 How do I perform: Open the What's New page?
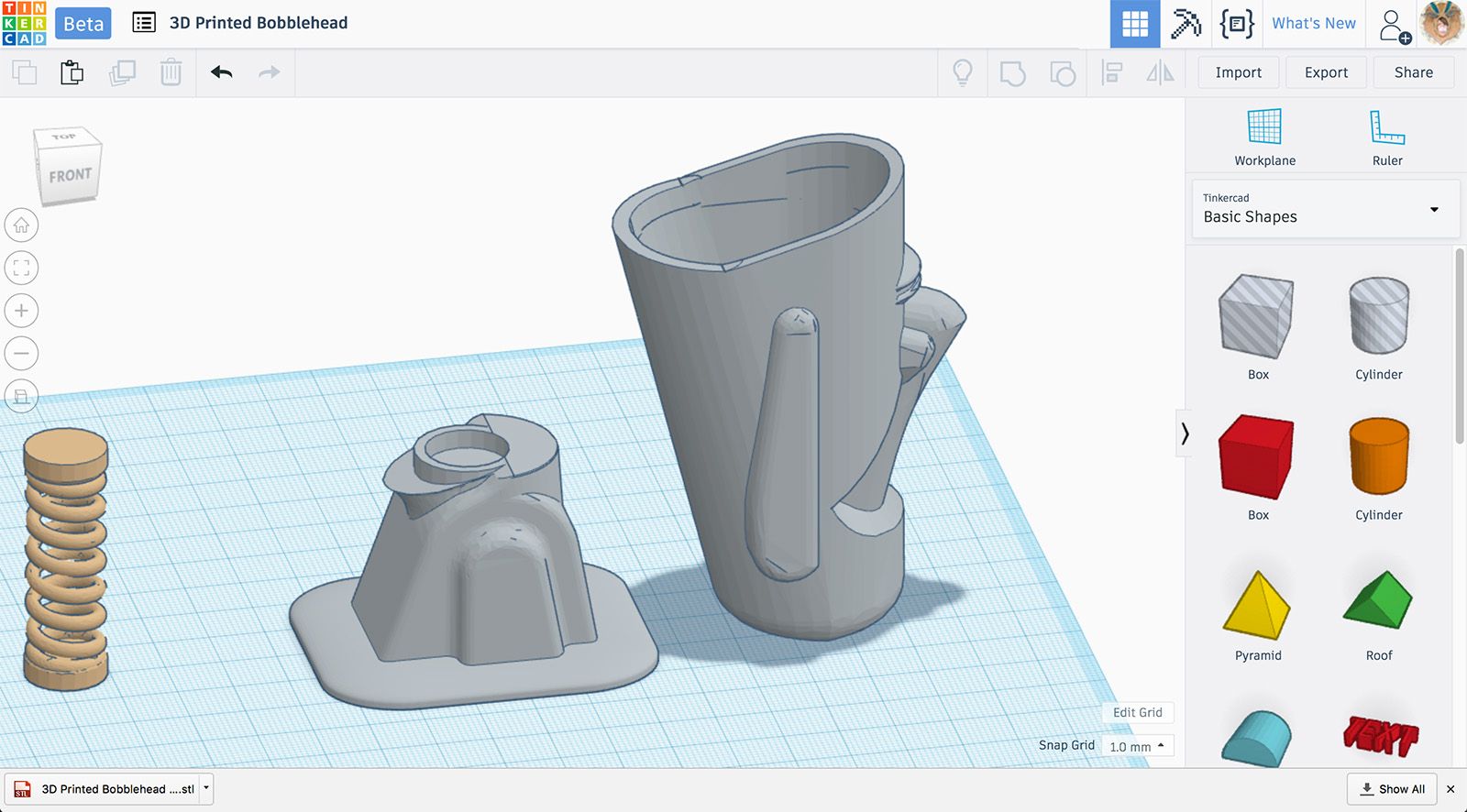click(x=1313, y=24)
